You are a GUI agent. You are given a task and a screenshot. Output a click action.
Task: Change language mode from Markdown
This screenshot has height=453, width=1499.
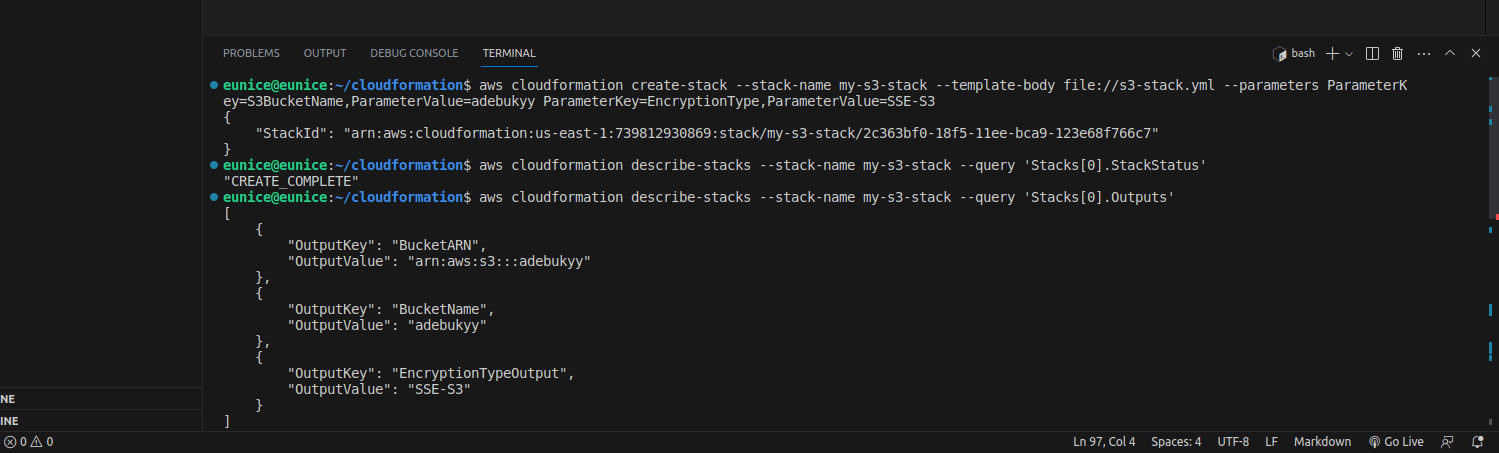(x=1322, y=442)
